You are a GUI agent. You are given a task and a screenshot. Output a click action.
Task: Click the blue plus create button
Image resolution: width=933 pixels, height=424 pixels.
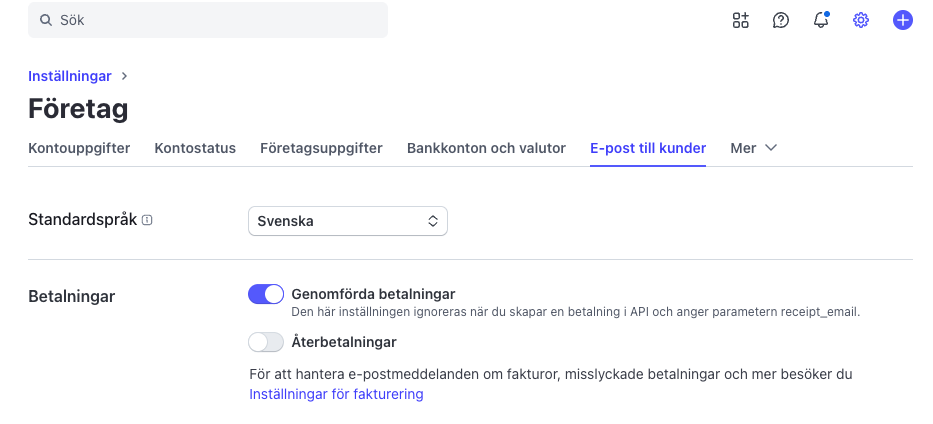click(x=903, y=20)
